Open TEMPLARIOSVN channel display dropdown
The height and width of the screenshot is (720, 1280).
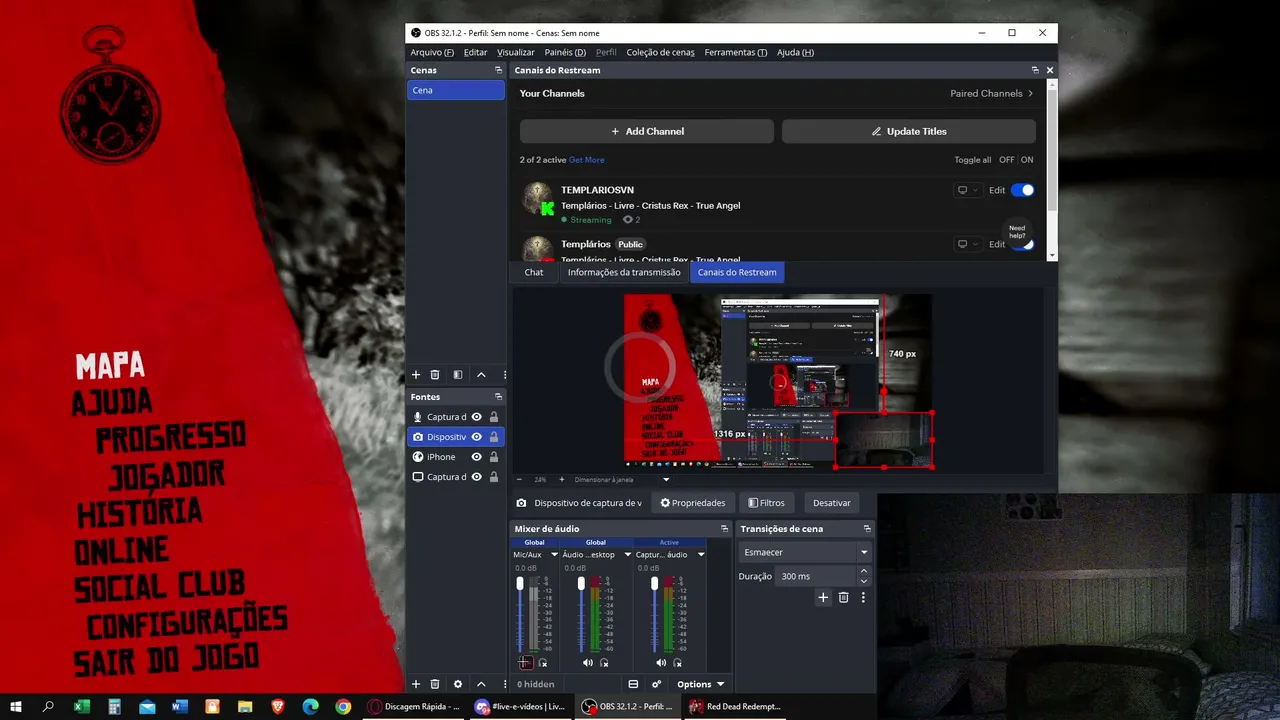tap(967, 190)
